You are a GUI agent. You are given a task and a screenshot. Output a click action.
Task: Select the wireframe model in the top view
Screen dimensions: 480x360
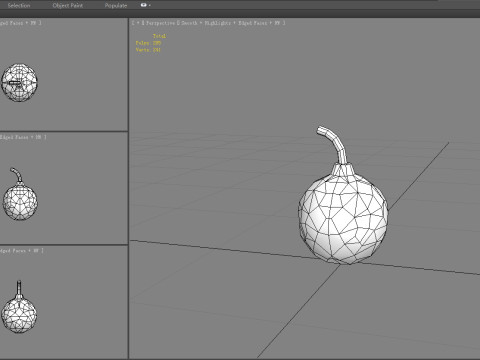(x=19, y=82)
